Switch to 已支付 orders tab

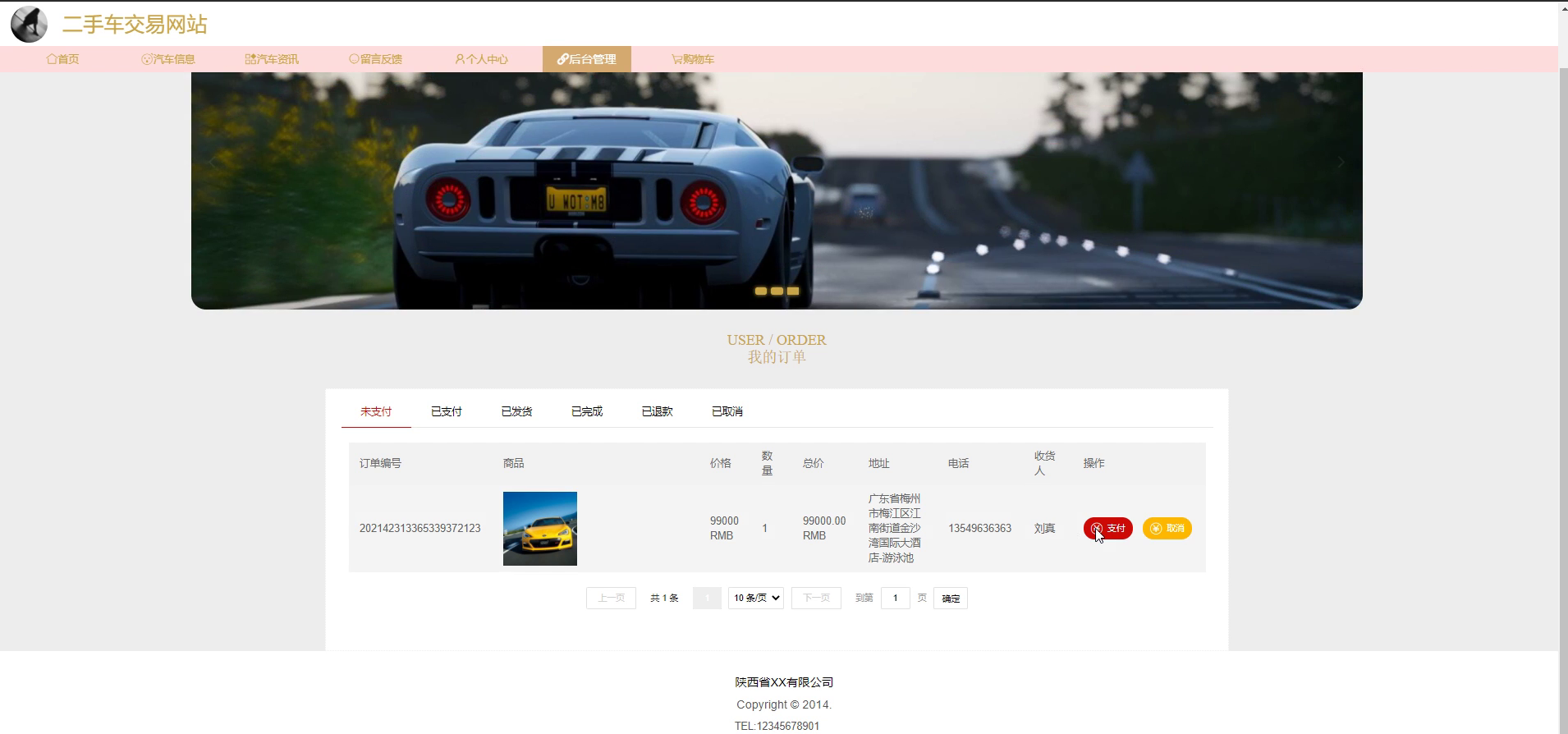click(447, 411)
